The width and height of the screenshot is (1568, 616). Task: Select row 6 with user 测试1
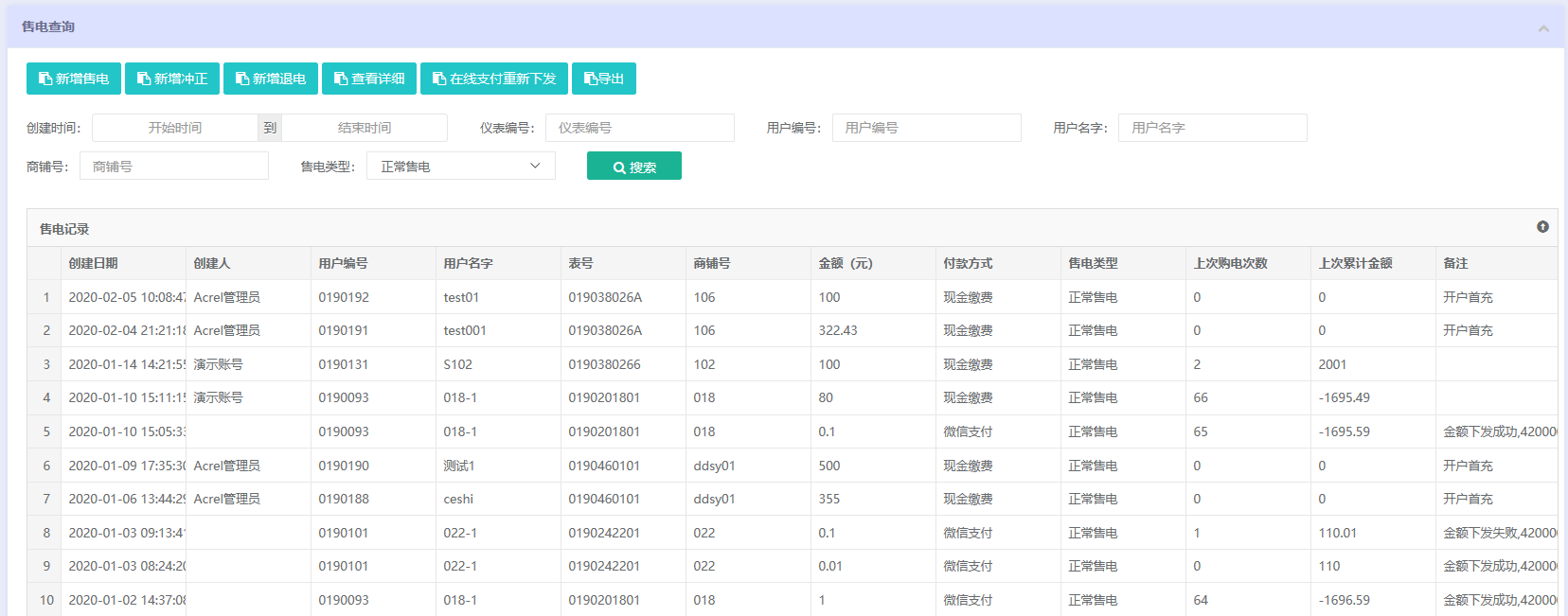tap(459, 466)
